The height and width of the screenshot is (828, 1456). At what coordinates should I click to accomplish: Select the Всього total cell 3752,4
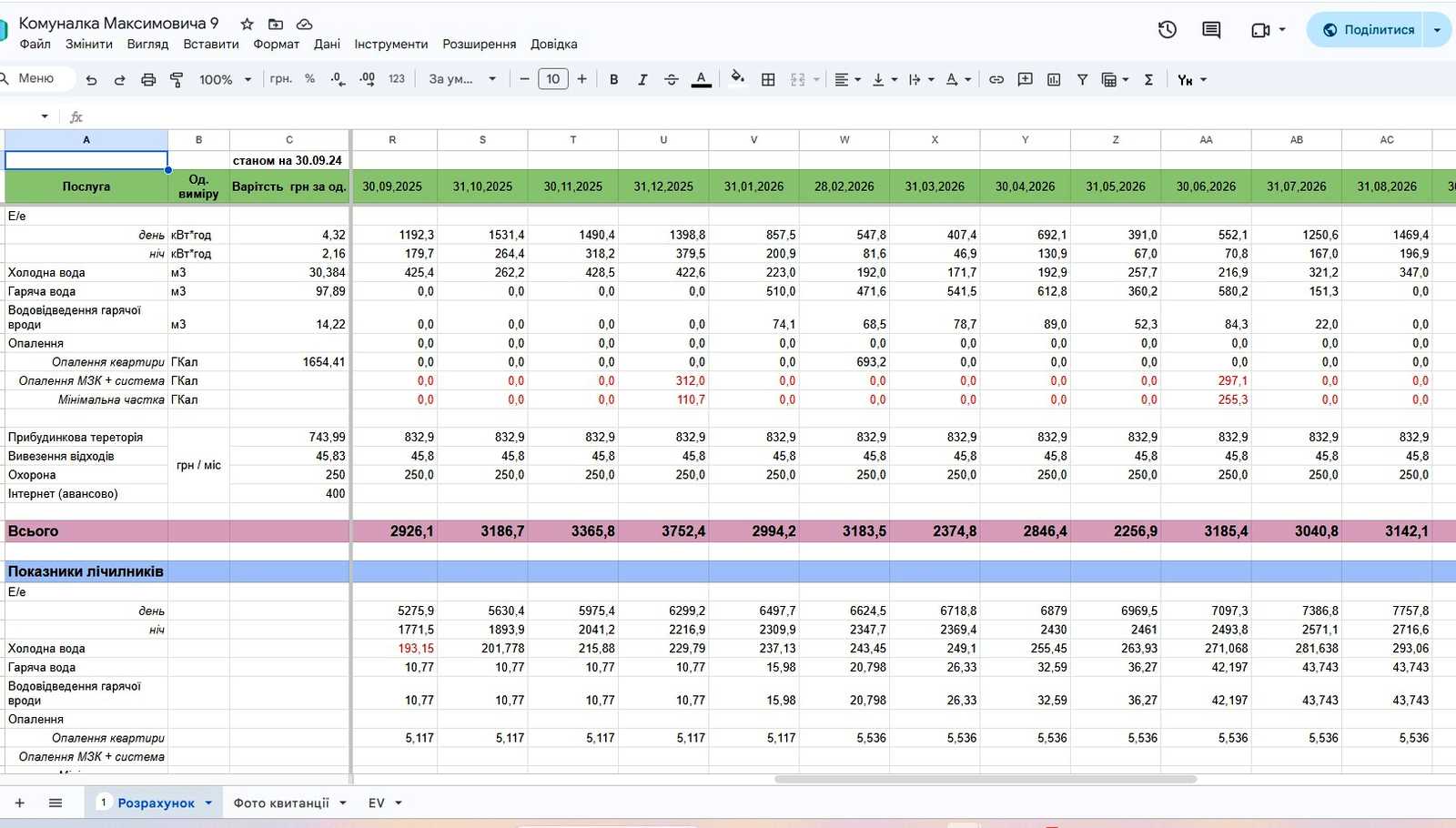663,530
